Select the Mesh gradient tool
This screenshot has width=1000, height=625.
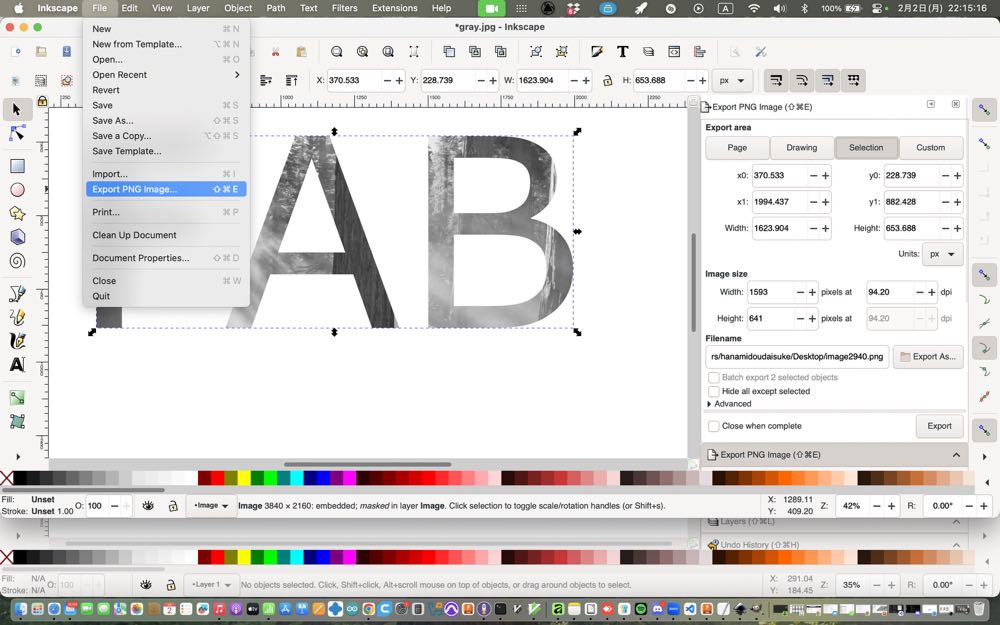pyautogui.click(x=17, y=421)
